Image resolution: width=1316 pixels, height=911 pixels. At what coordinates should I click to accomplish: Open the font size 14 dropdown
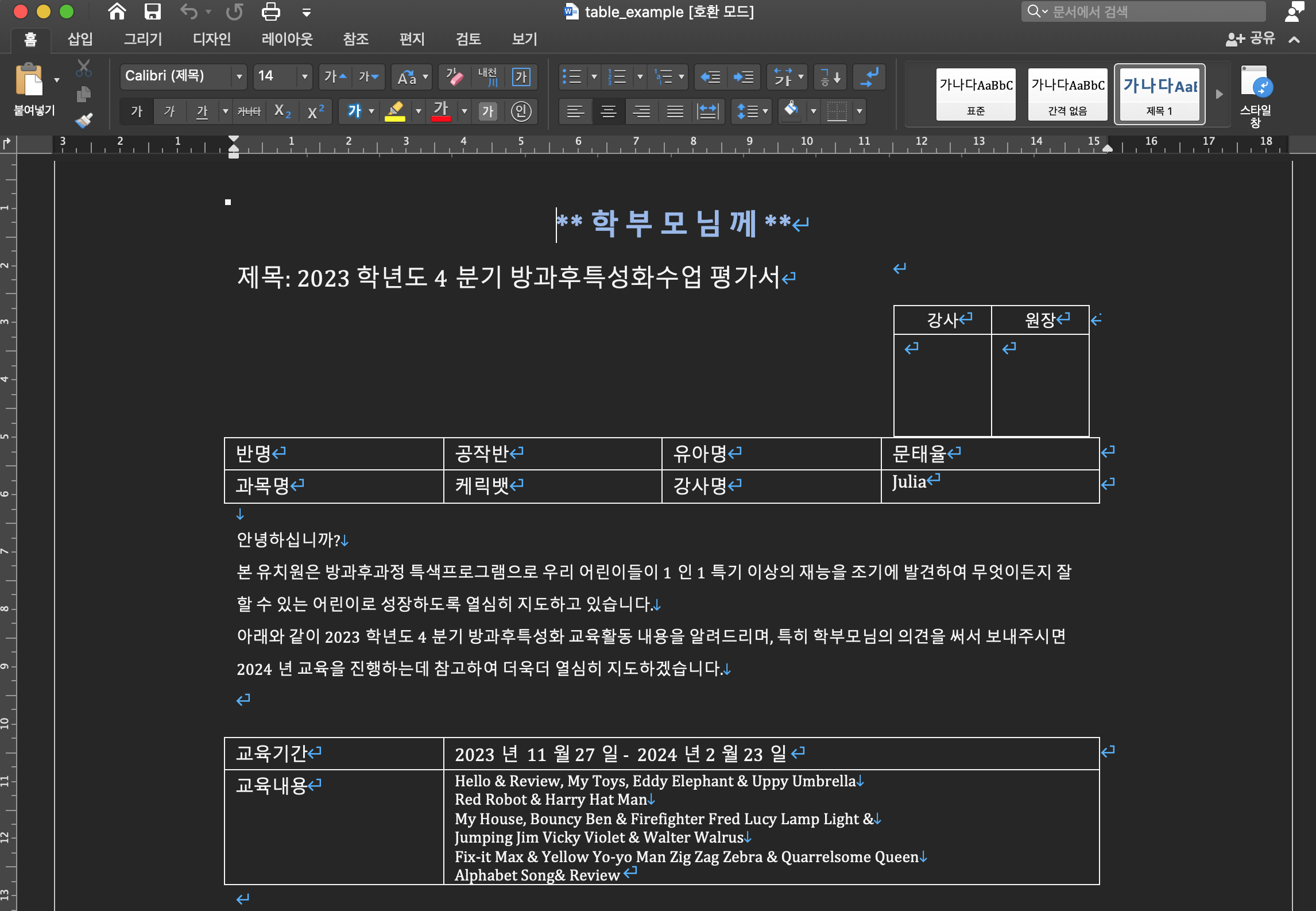pos(304,76)
